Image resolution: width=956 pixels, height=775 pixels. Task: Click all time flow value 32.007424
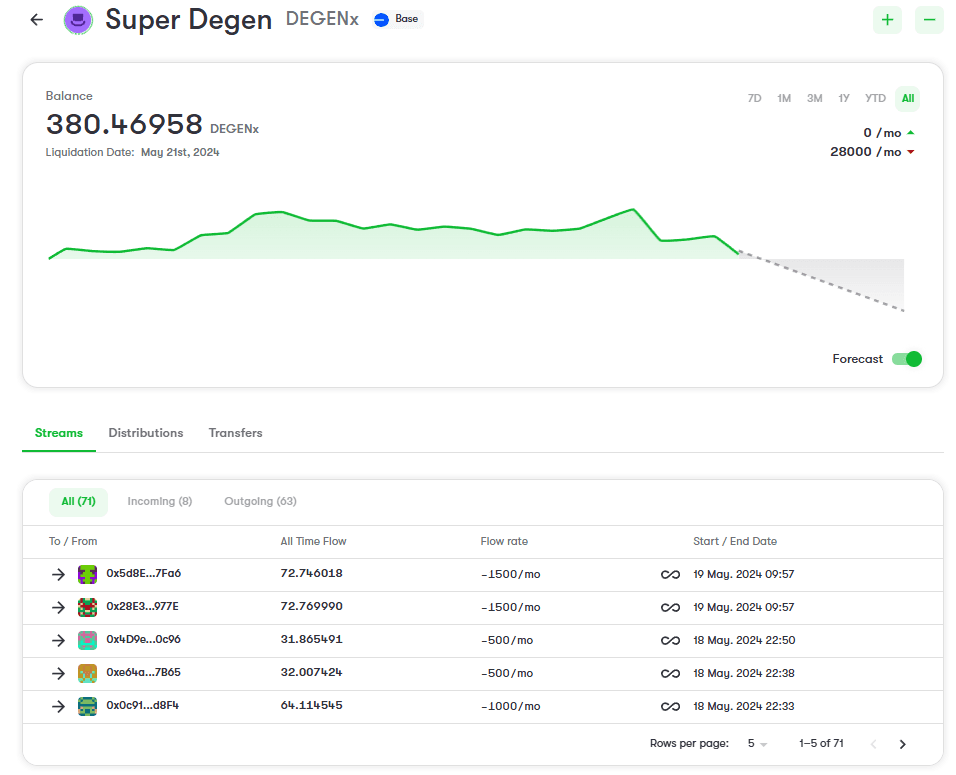pos(312,673)
